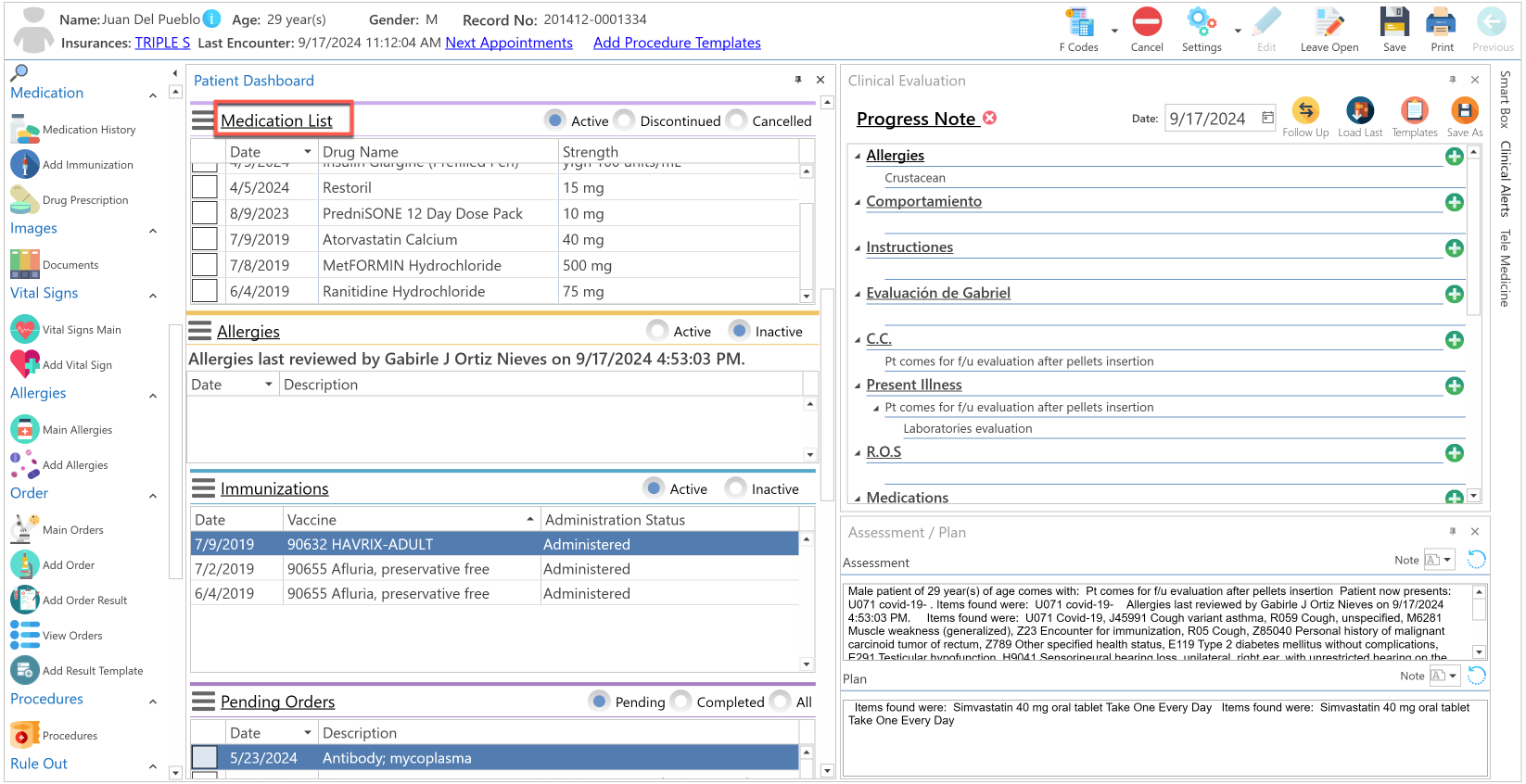Check the Atorvastatin Calcium row checkbox

pos(205,239)
